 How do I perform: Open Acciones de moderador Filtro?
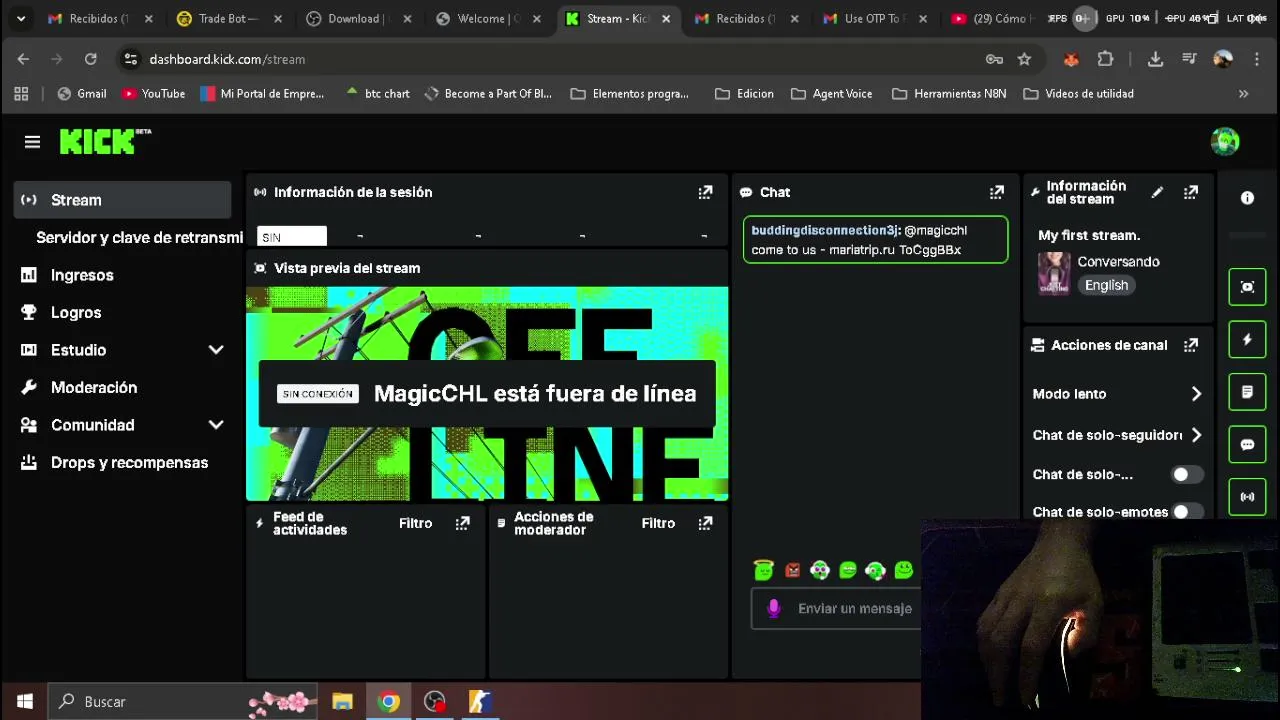coord(658,523)
